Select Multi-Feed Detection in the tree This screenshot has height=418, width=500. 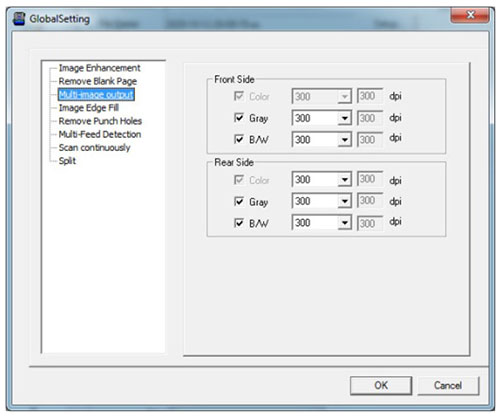click(x=100, y=134)
